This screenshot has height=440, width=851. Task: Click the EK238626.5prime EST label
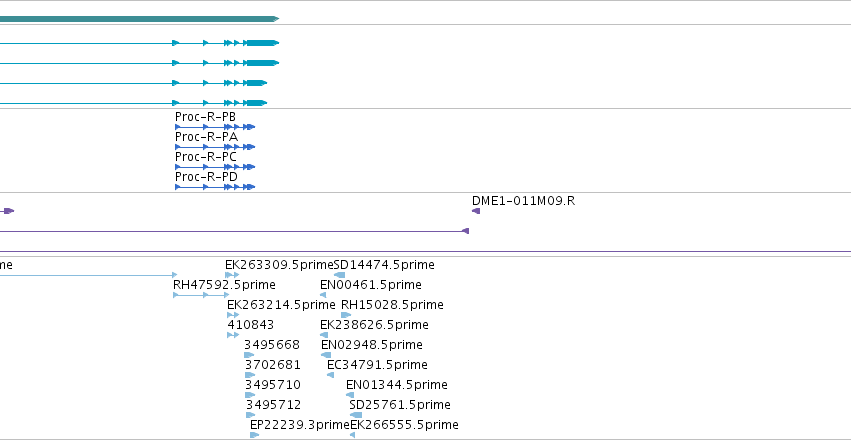tap(374, 325)
